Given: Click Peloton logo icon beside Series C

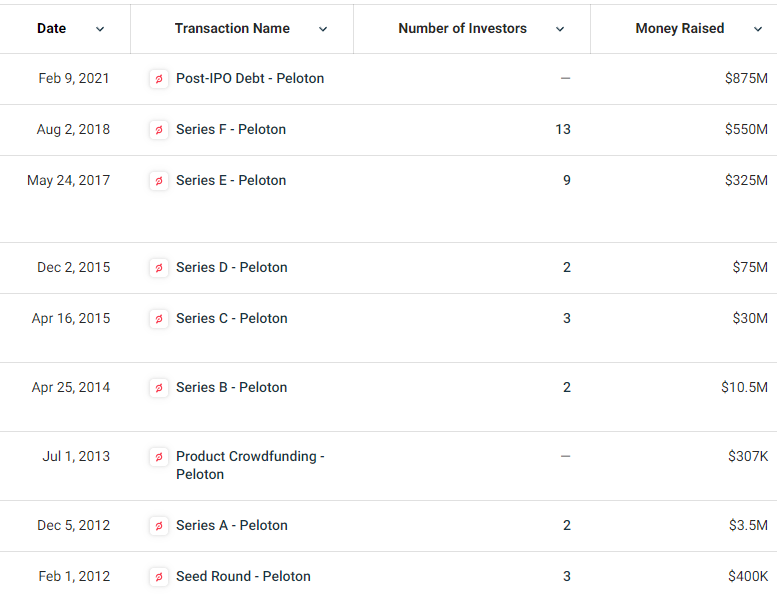Looking at the screenshot, I should [x=159, y=319].
